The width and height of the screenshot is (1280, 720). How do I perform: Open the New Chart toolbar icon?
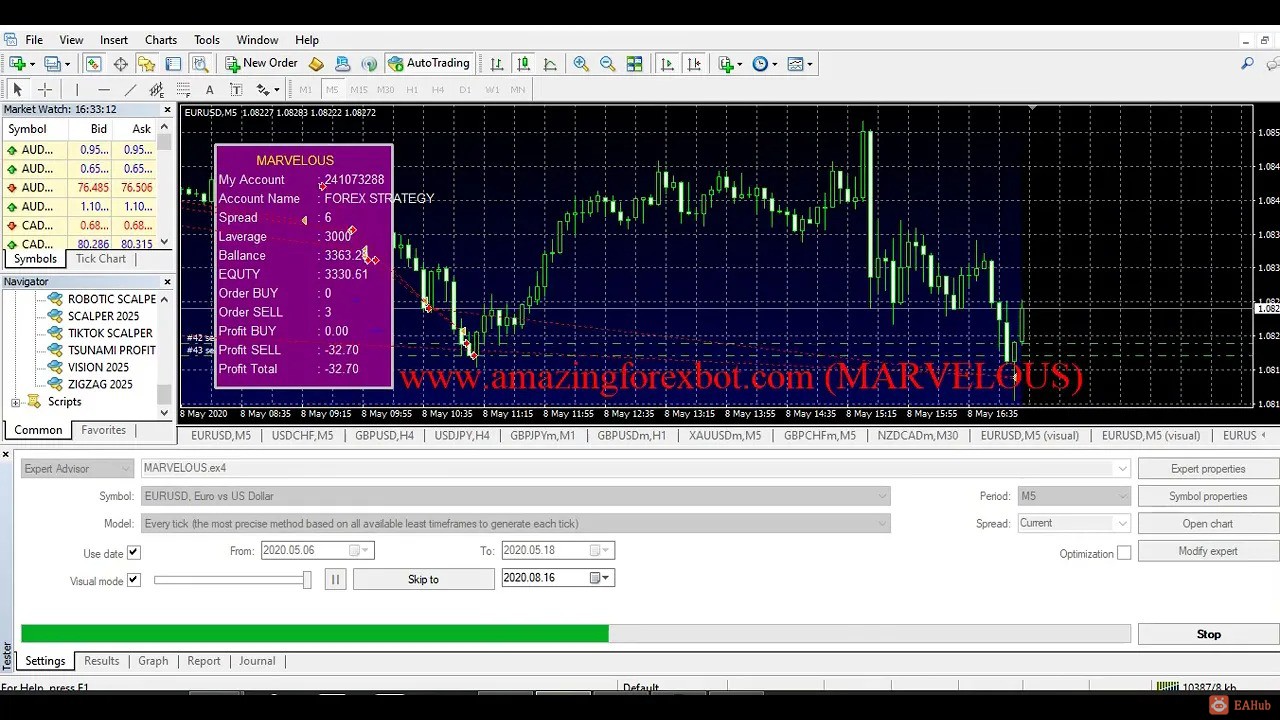click(17, 64)
